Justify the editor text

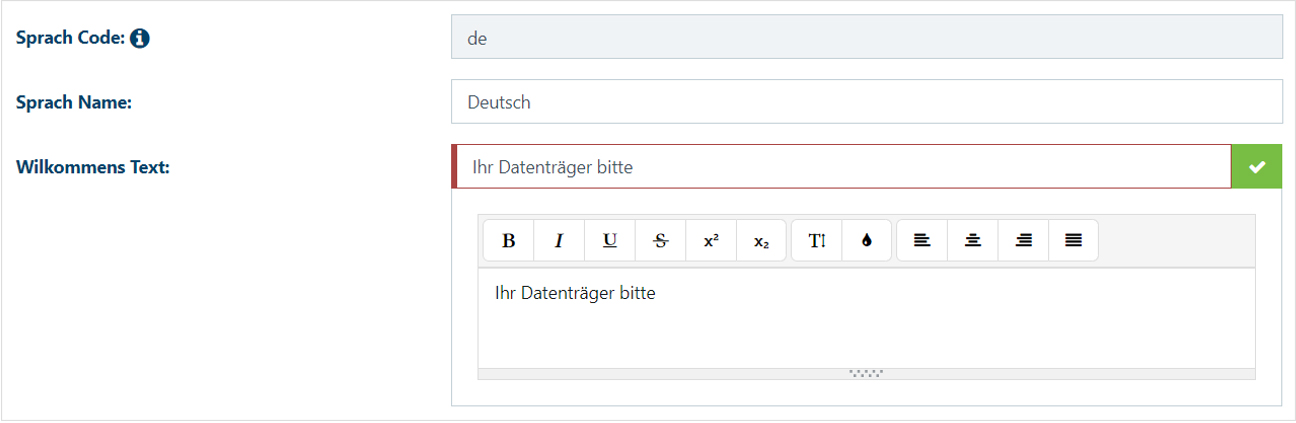point(1074,241)
